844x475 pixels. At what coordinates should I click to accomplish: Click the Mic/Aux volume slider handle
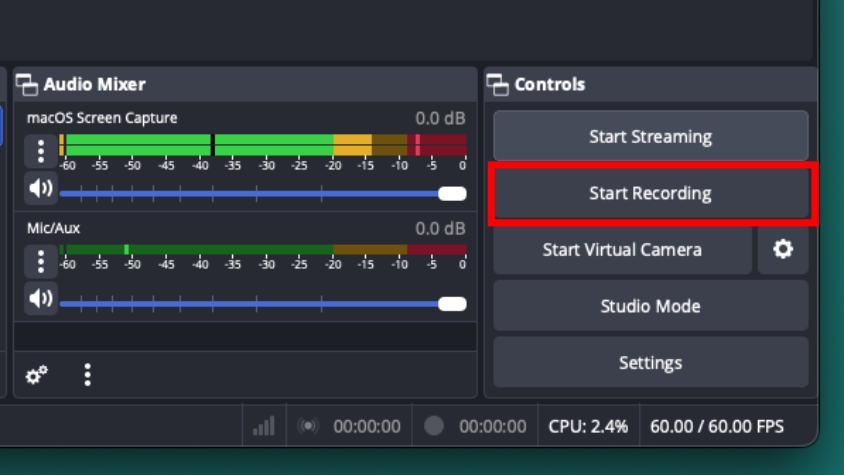(452, 303)
